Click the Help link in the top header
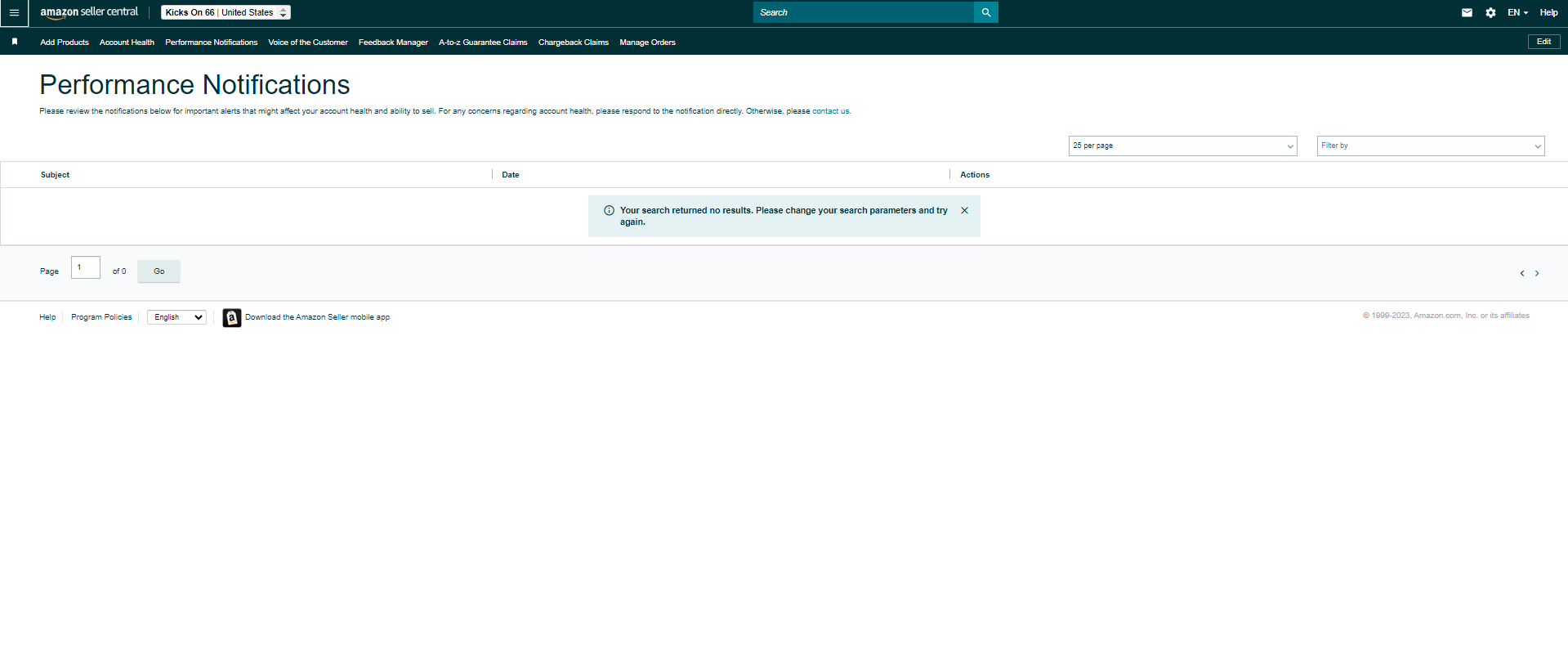 (x=1548, y=13)
